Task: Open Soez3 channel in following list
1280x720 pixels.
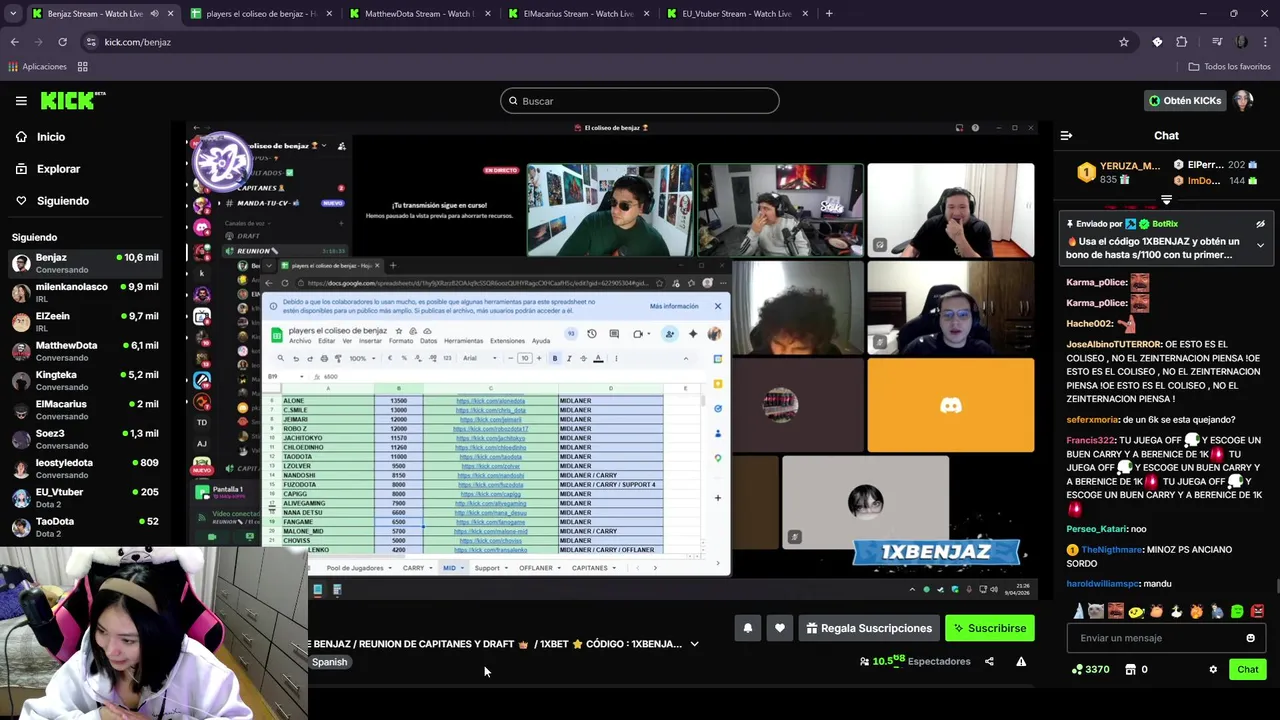Action: point(85,439)
